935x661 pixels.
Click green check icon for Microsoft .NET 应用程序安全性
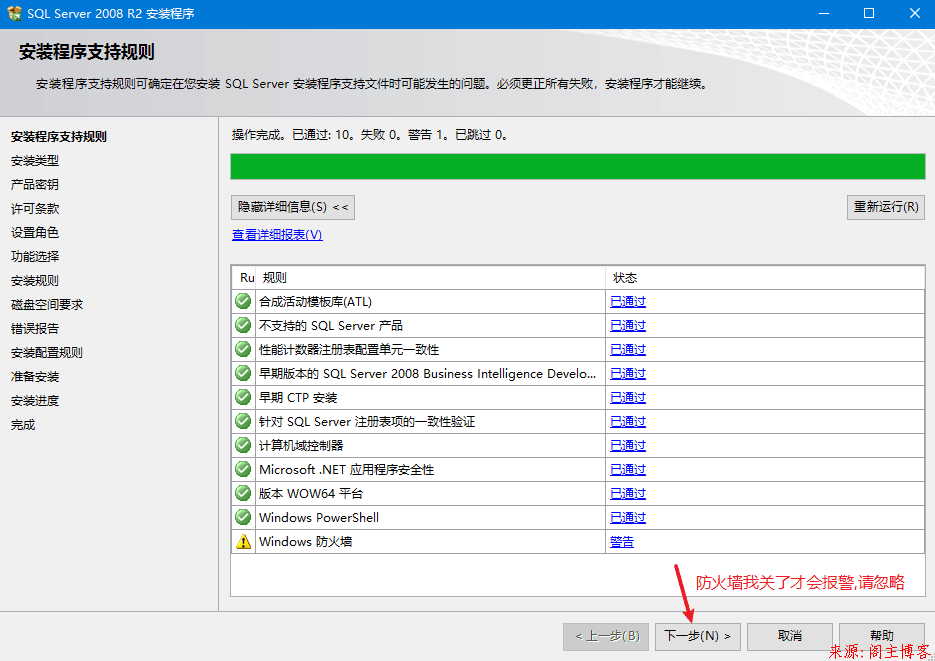coord(243,470)
